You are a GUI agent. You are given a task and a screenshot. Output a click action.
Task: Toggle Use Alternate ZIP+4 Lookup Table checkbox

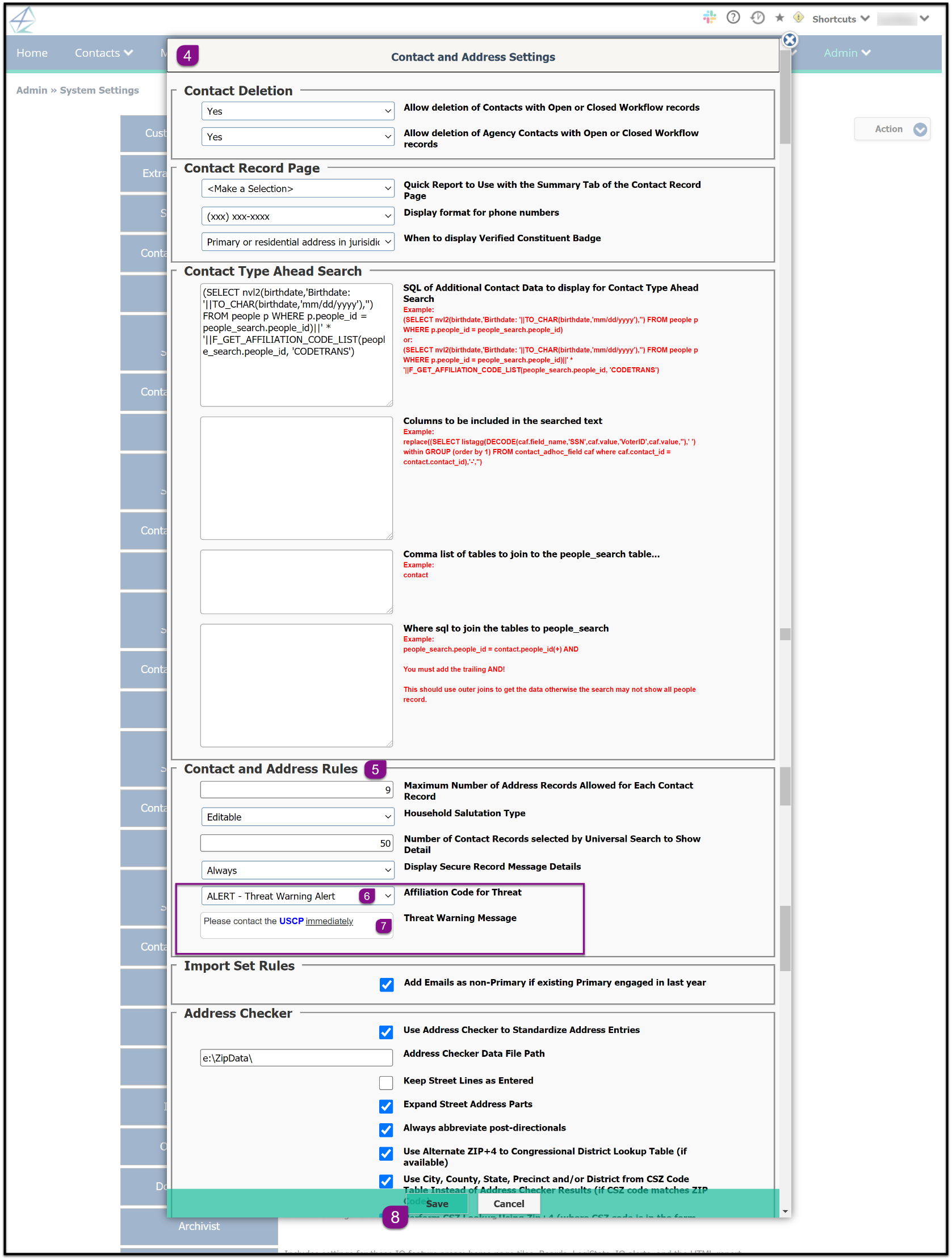[385, 1153]
